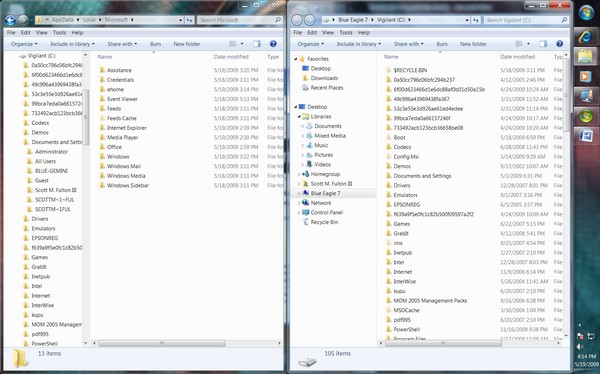Select the $RECYCLE.BIN folder in the right window

[x=410, y=70]
